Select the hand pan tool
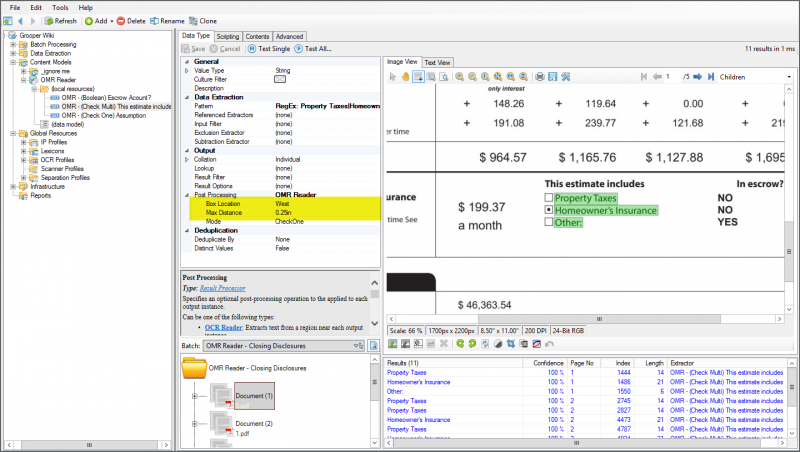The image size is (800, 452). [x=405, y=76]
